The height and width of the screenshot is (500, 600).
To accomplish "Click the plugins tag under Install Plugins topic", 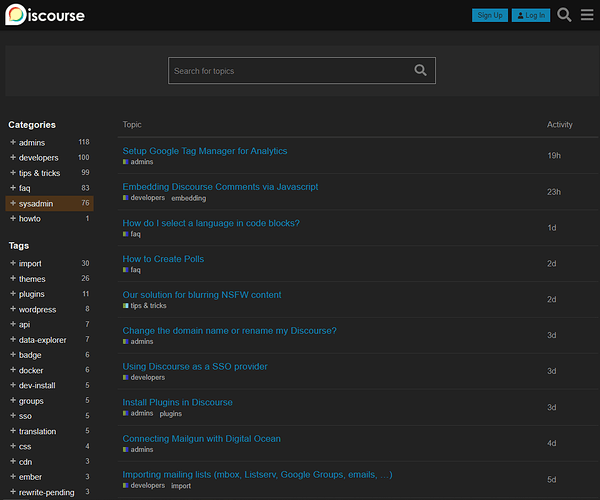I will (x=171, y=414).
